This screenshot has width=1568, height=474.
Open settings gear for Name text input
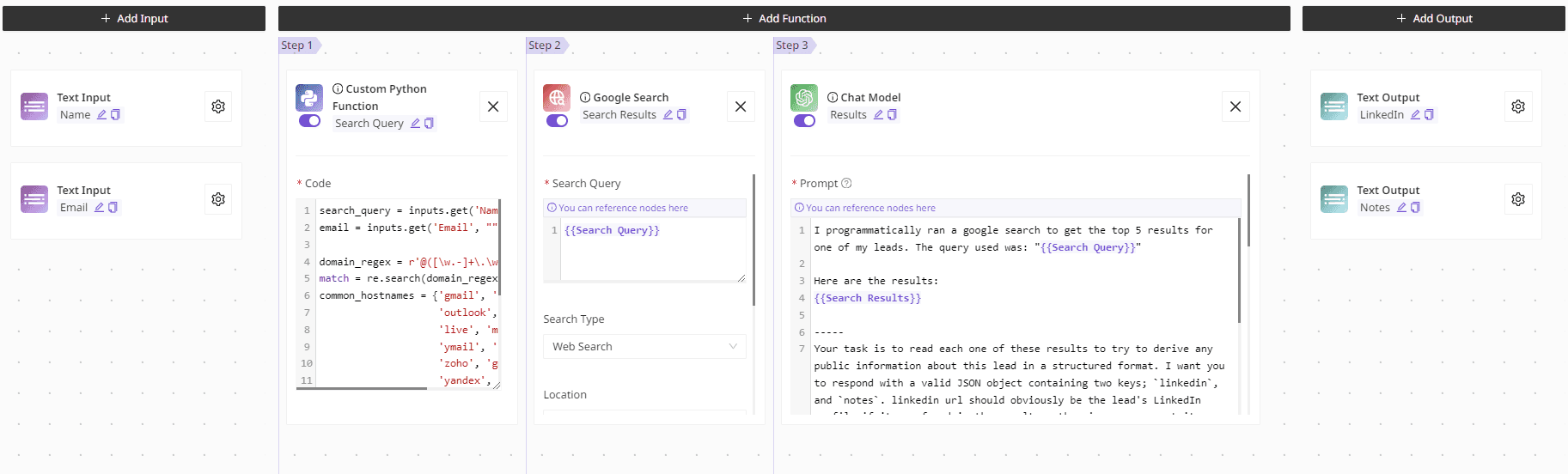point(218,106)
